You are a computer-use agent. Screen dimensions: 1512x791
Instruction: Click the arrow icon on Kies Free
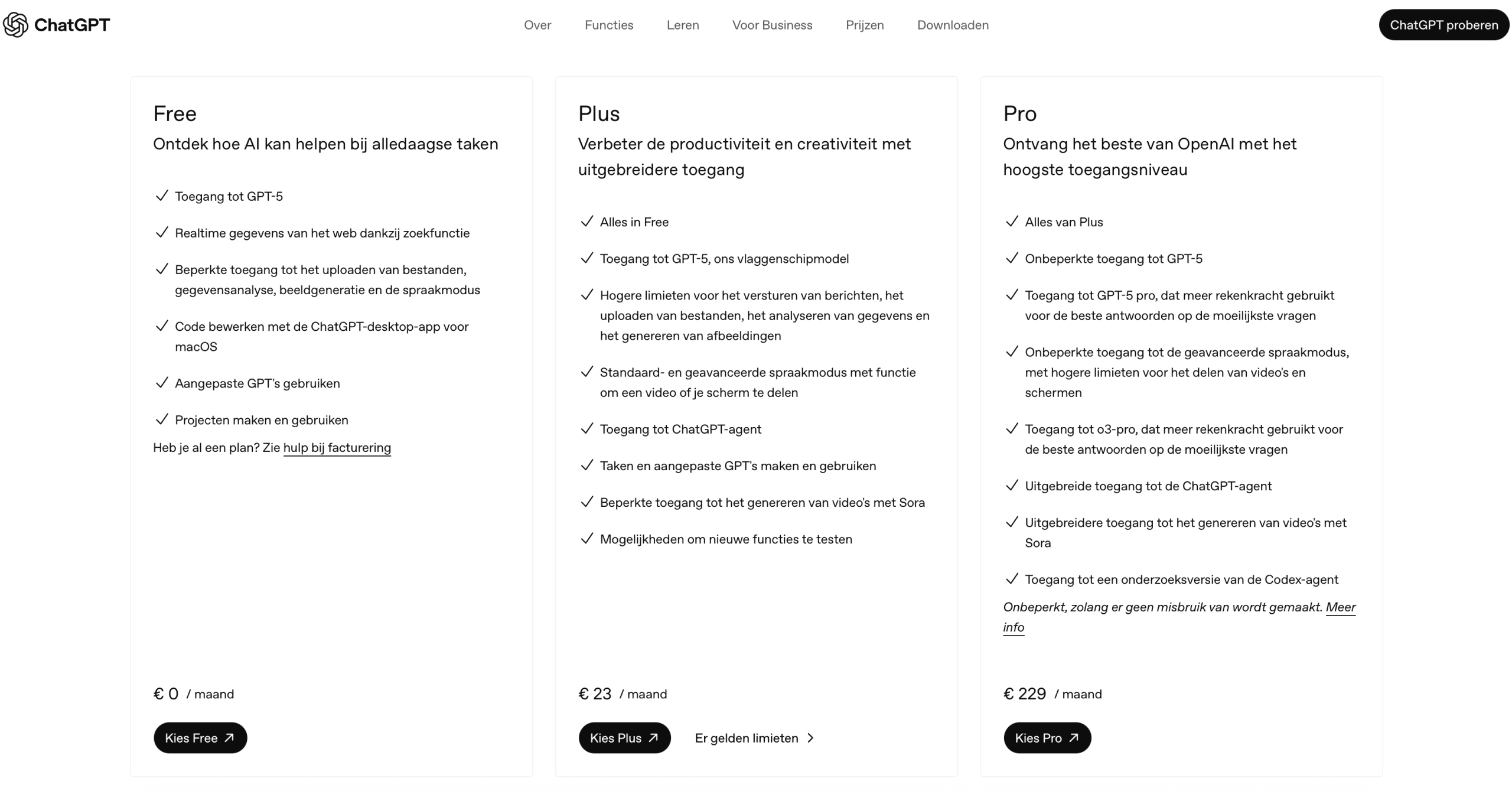[229, 737]
